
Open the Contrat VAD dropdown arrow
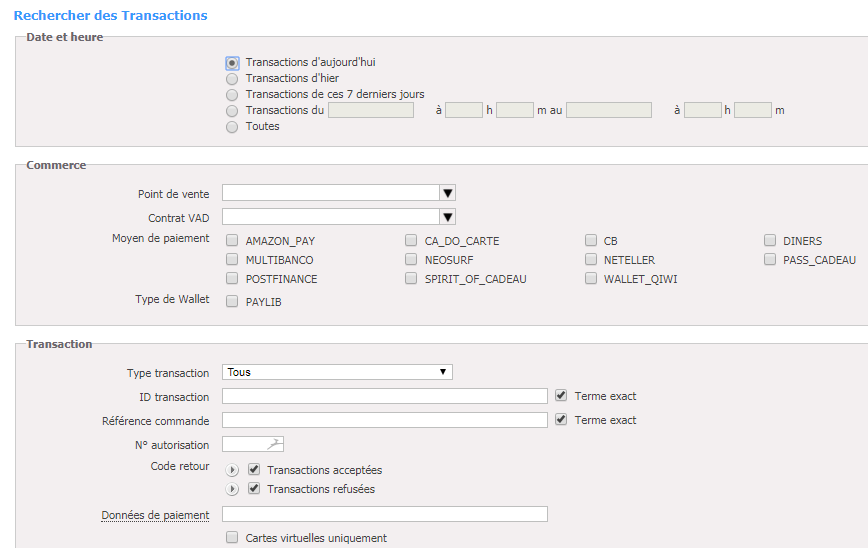tap(448, 217)
